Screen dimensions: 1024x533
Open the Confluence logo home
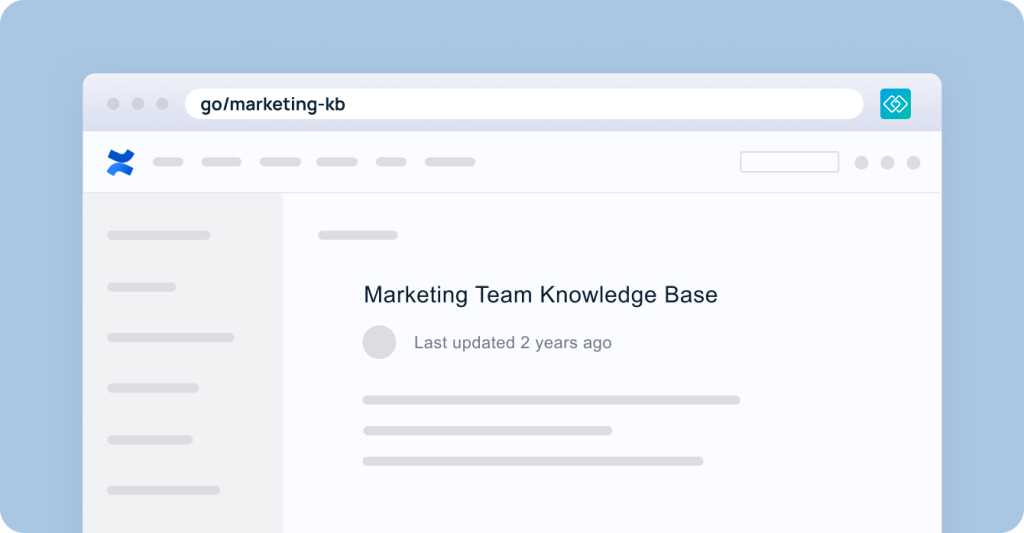point(121,163)
